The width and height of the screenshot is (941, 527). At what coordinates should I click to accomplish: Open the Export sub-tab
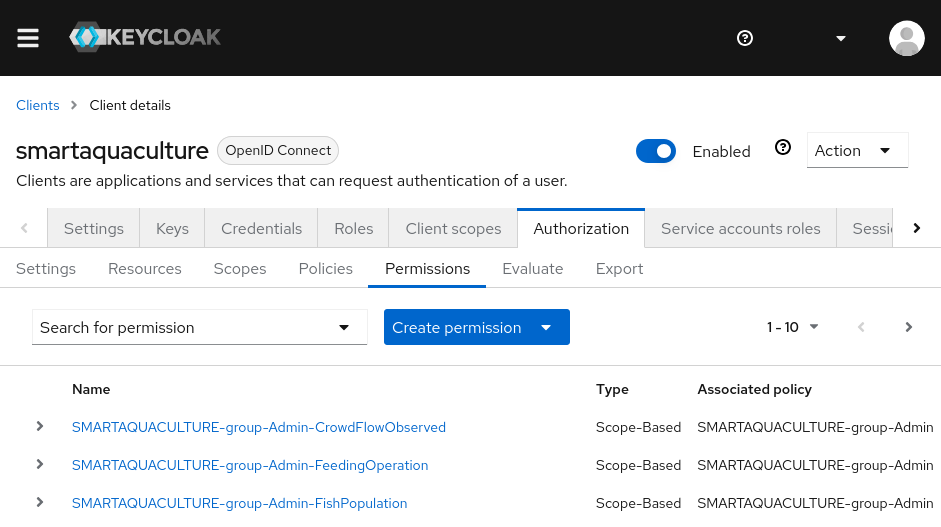click(619, 268)
